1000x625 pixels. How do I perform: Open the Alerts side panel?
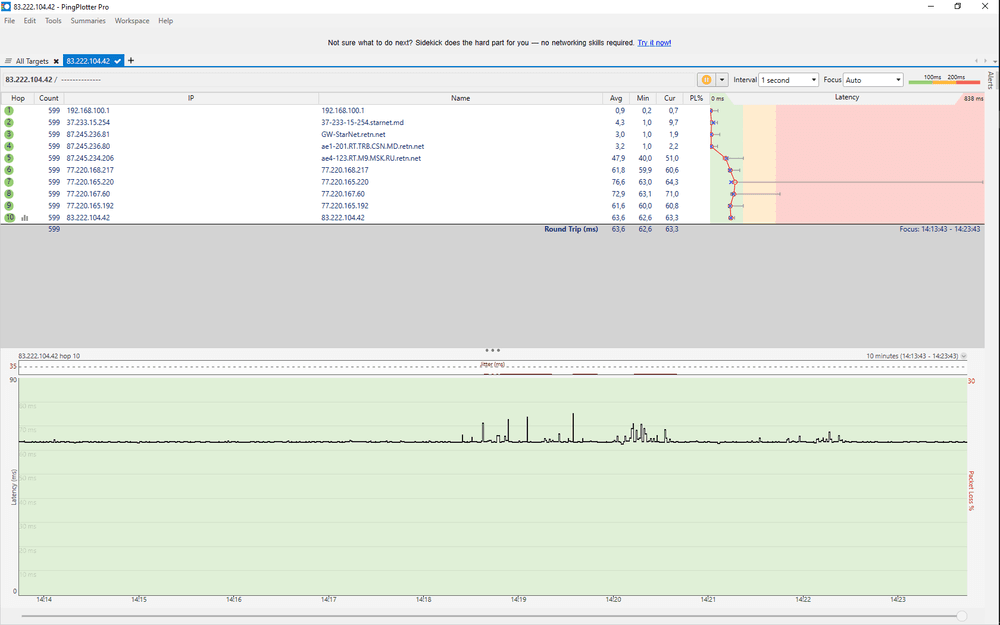pyautogui.click(x=991, y=81)
